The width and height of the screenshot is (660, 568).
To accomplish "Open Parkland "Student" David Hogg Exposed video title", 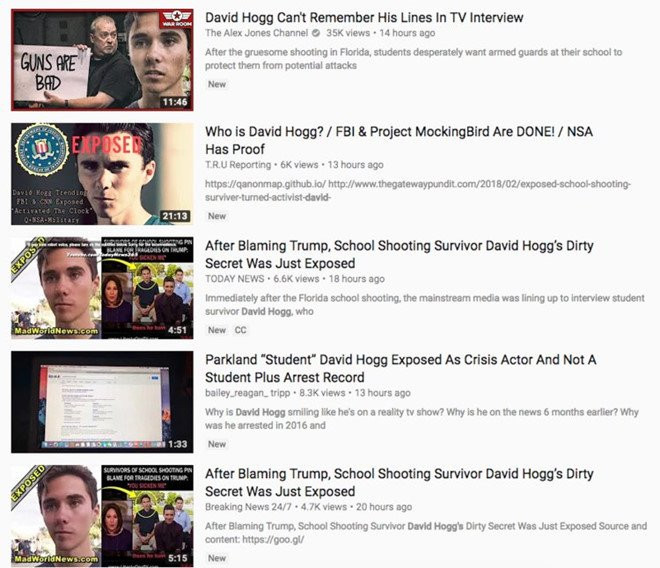I will point(401,368).
